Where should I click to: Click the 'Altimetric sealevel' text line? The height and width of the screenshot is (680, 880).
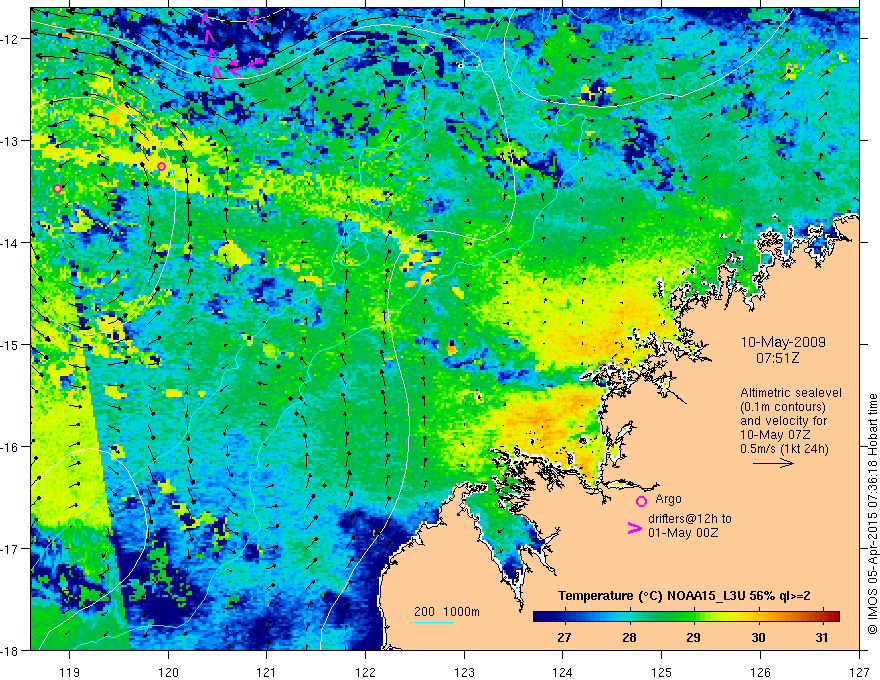pyautogui.click(x=791, y=393)
